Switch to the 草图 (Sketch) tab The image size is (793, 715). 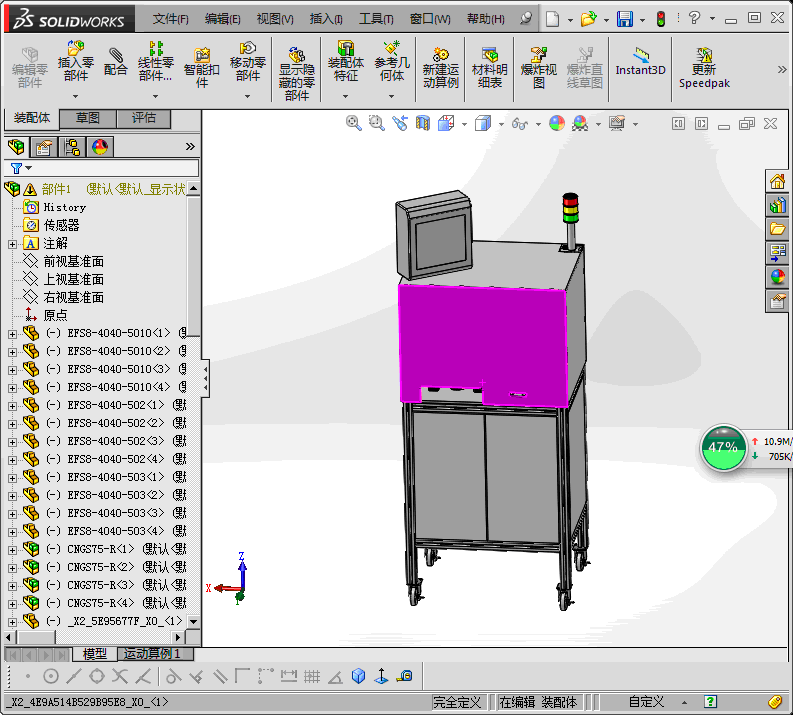point(88,118)
